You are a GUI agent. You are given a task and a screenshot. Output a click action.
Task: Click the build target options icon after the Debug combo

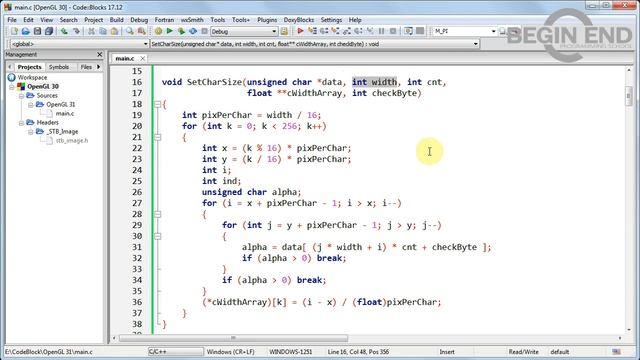tap(284, 31)
